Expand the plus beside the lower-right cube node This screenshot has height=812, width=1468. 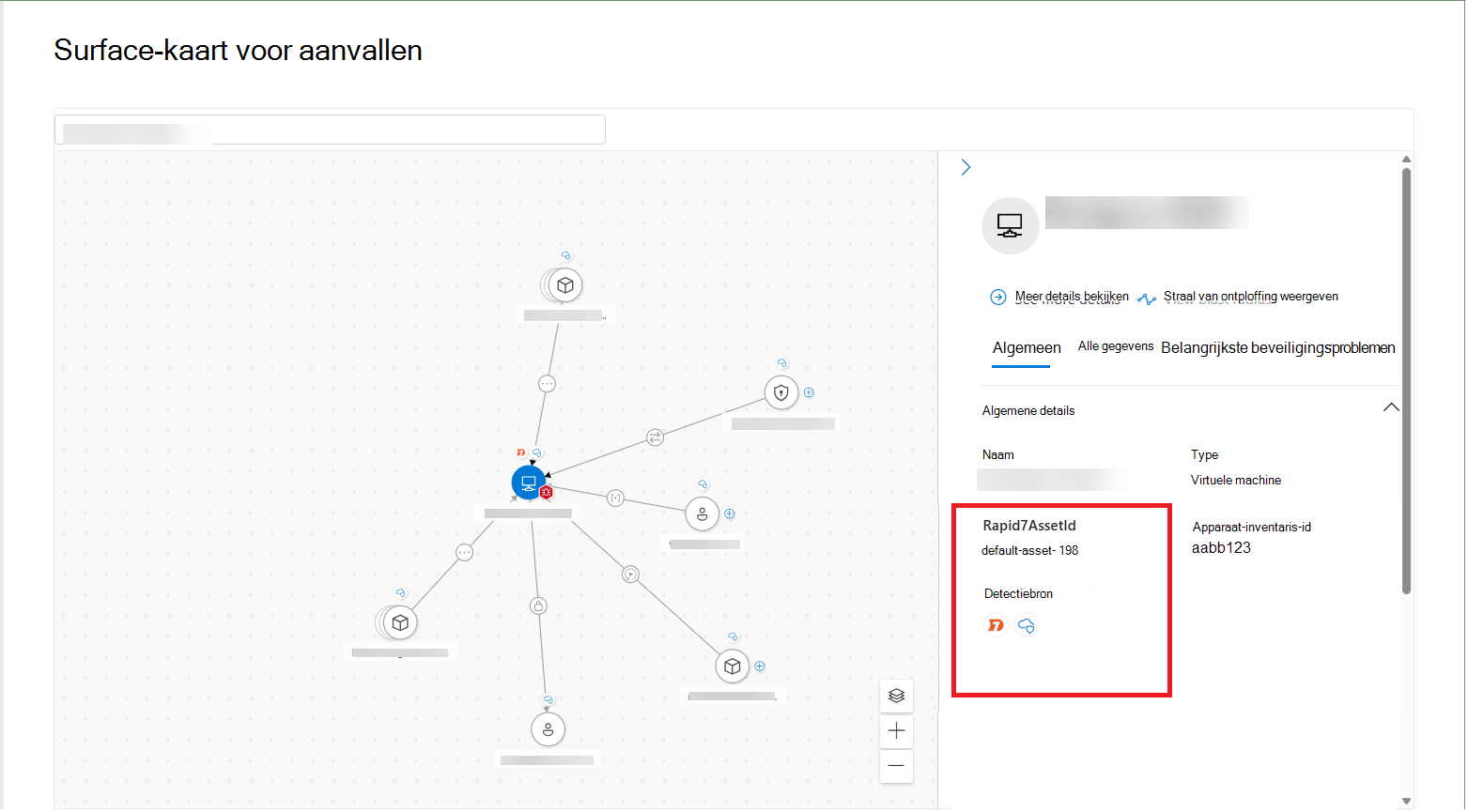point(760,666)
